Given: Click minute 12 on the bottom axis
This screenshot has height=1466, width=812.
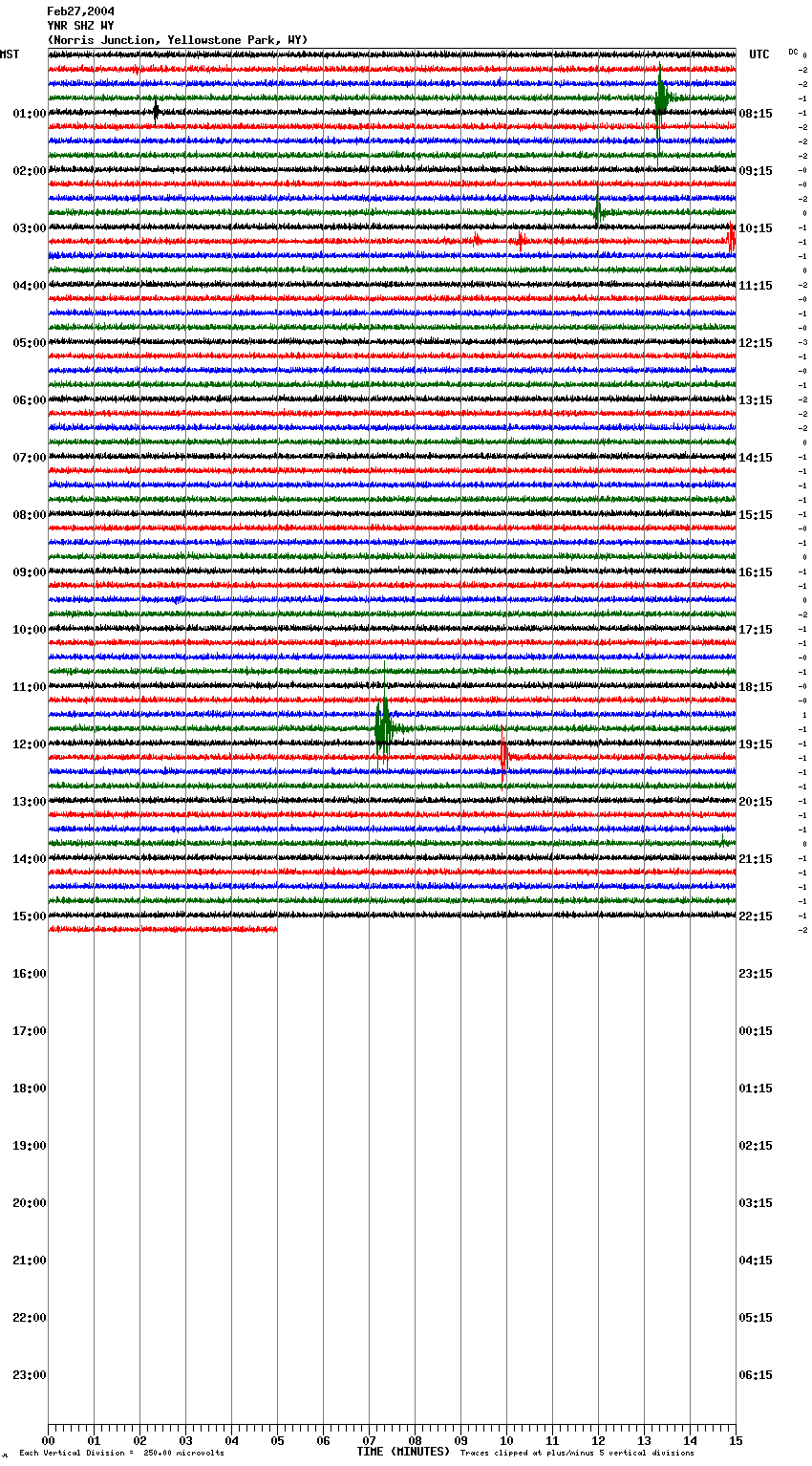Looking at the screenshot, I should click(x=598, y=1441).
